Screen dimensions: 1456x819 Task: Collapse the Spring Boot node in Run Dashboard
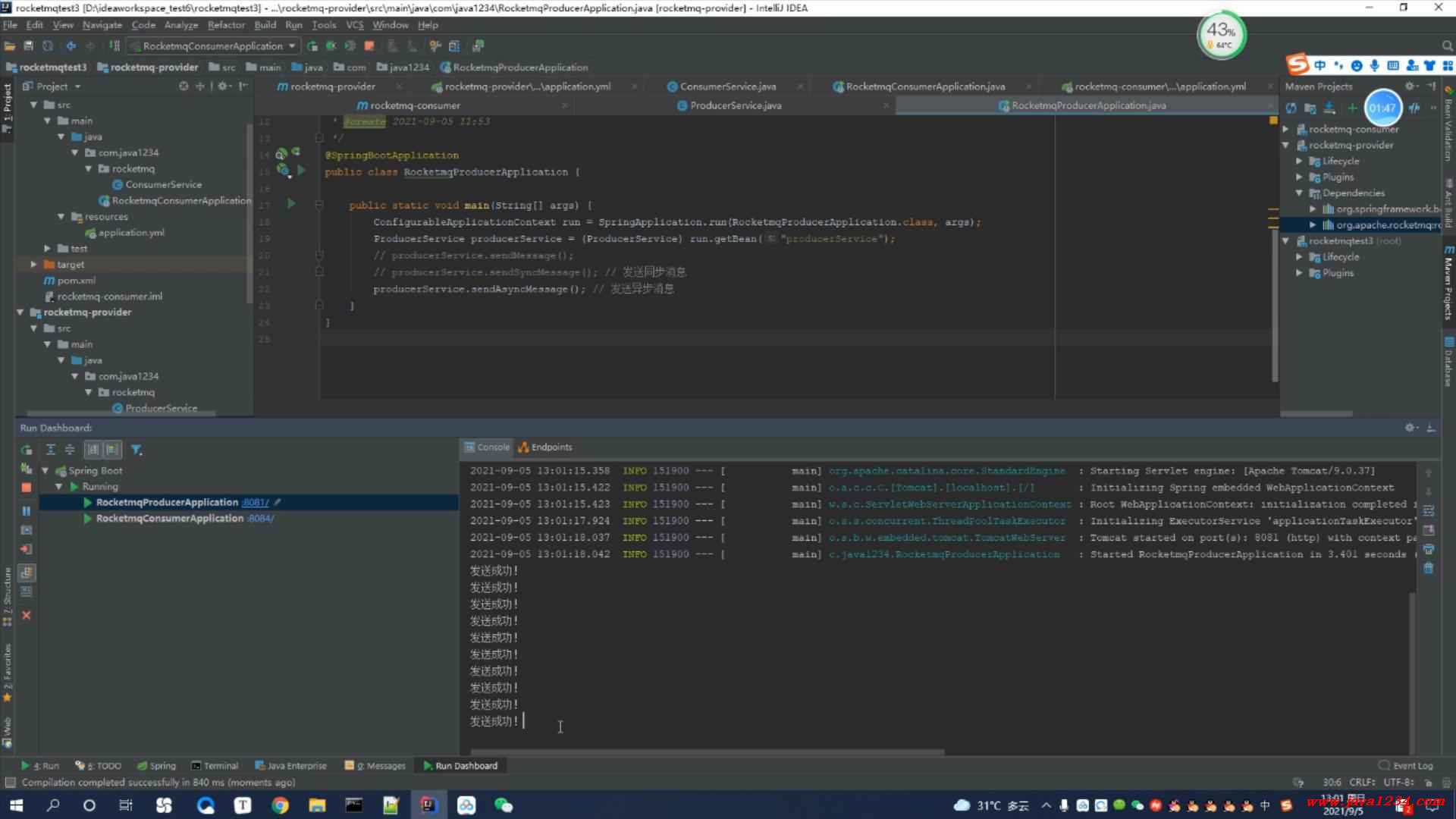45,471
